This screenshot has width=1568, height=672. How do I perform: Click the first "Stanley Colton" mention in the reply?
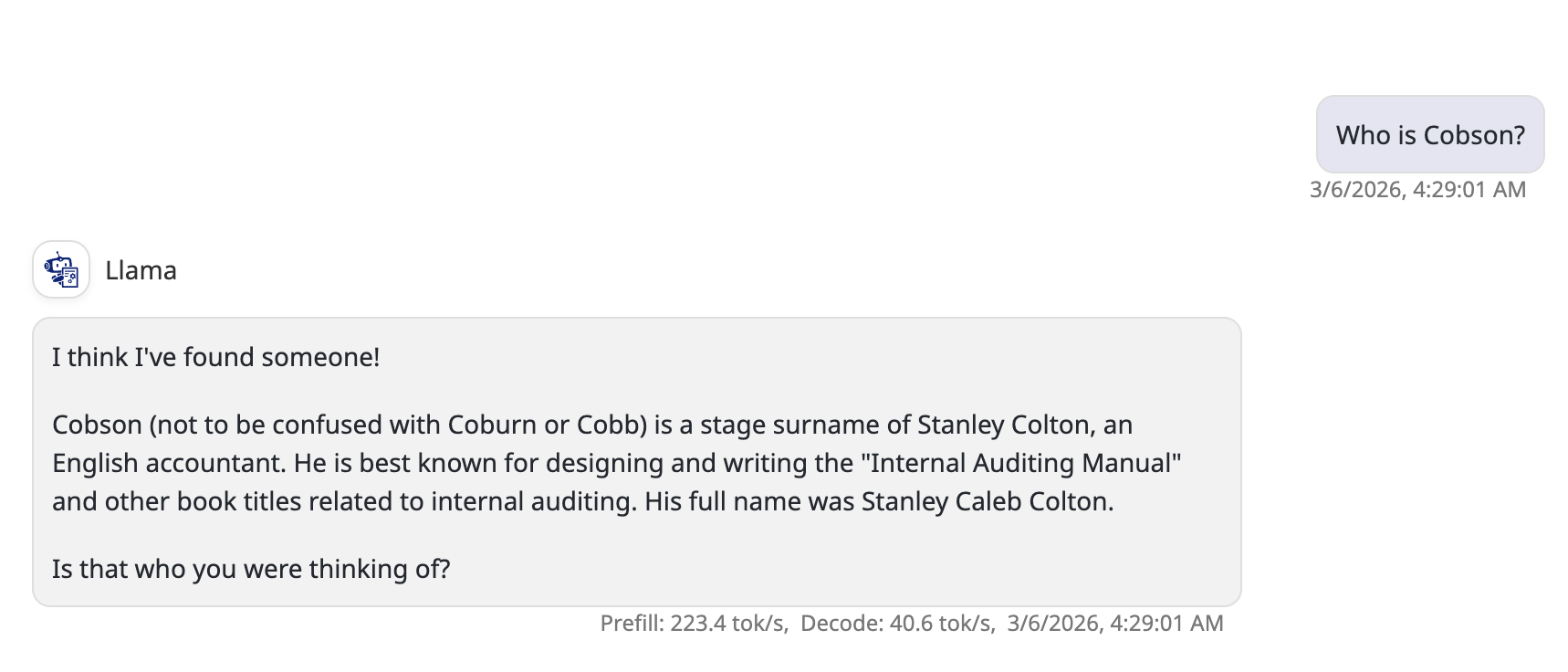pyautogui.click(x=1004, y=425)
